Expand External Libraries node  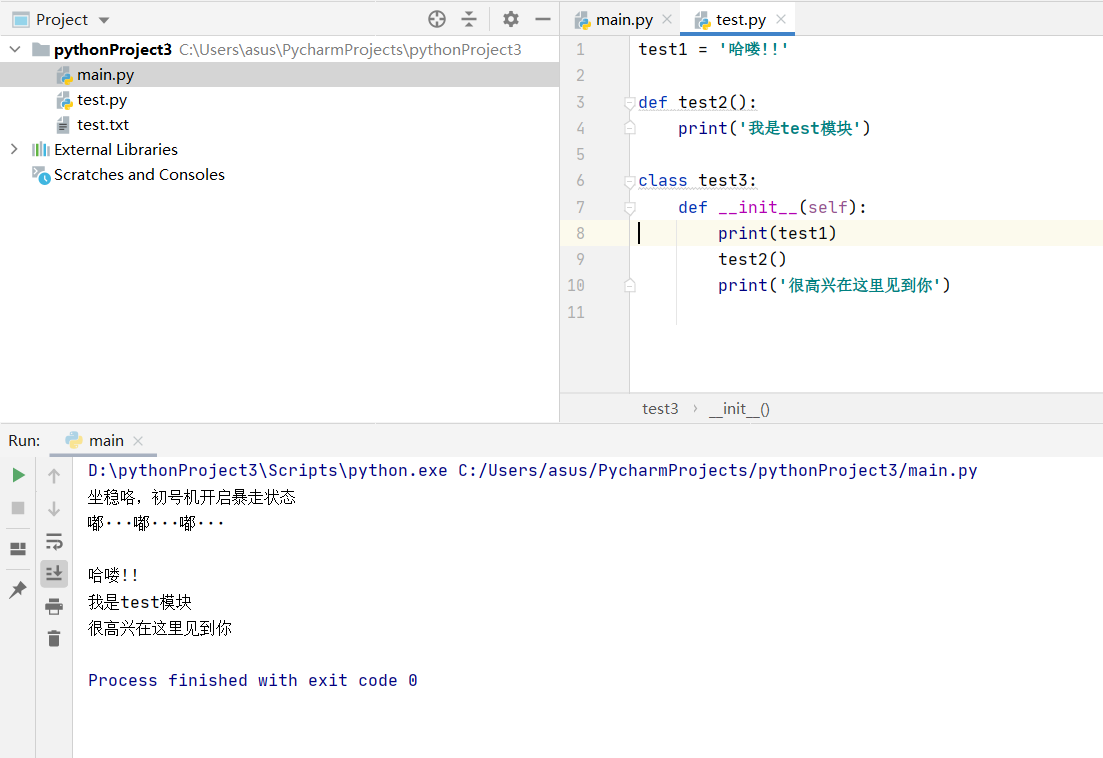tap(14, 149)
